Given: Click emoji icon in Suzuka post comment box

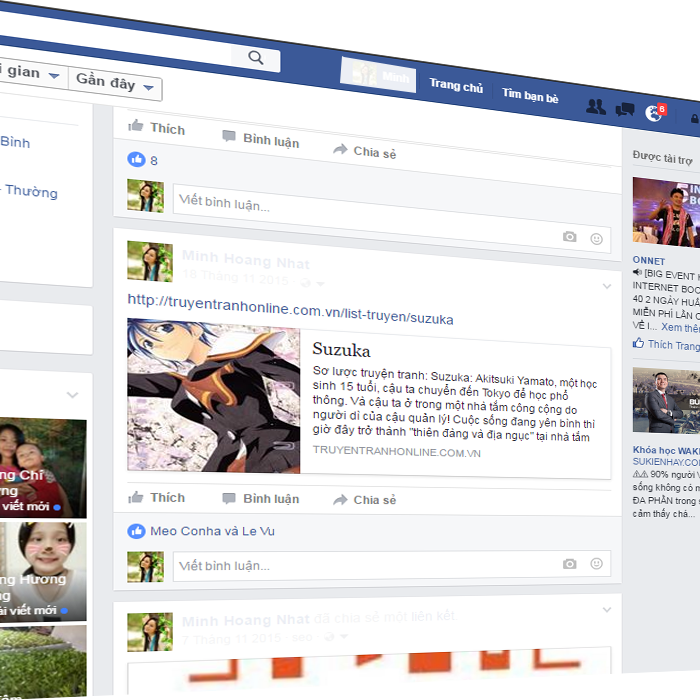Looking at the screenshot, I should click(596, 564).
